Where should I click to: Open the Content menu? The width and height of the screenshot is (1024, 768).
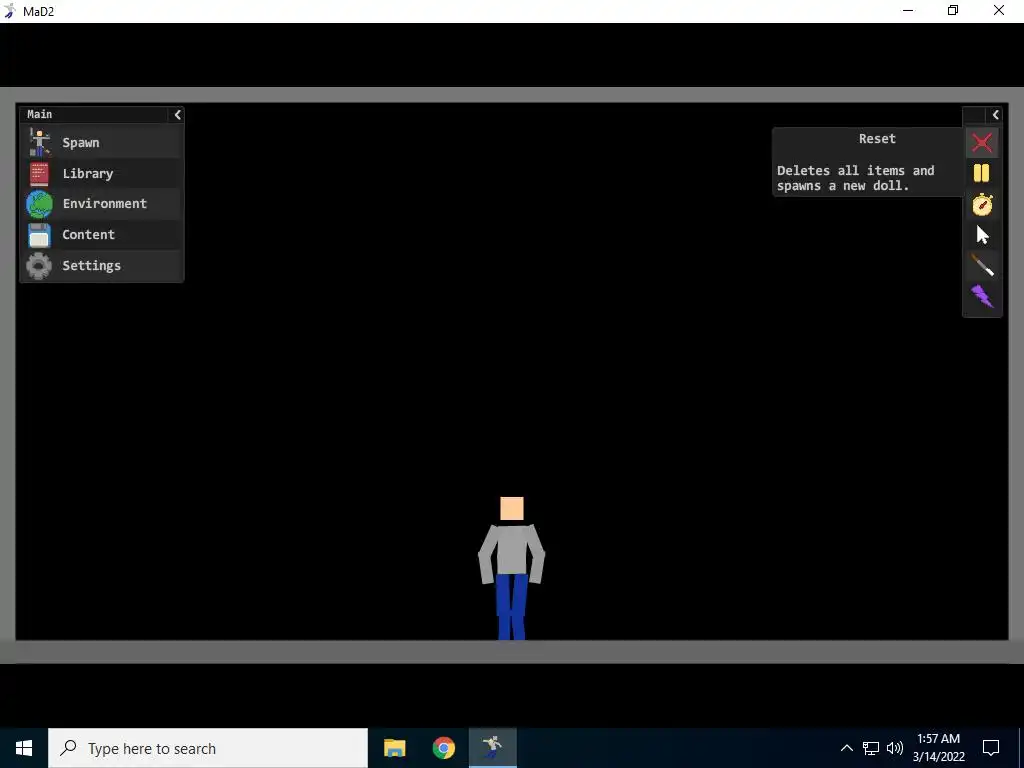102,234
